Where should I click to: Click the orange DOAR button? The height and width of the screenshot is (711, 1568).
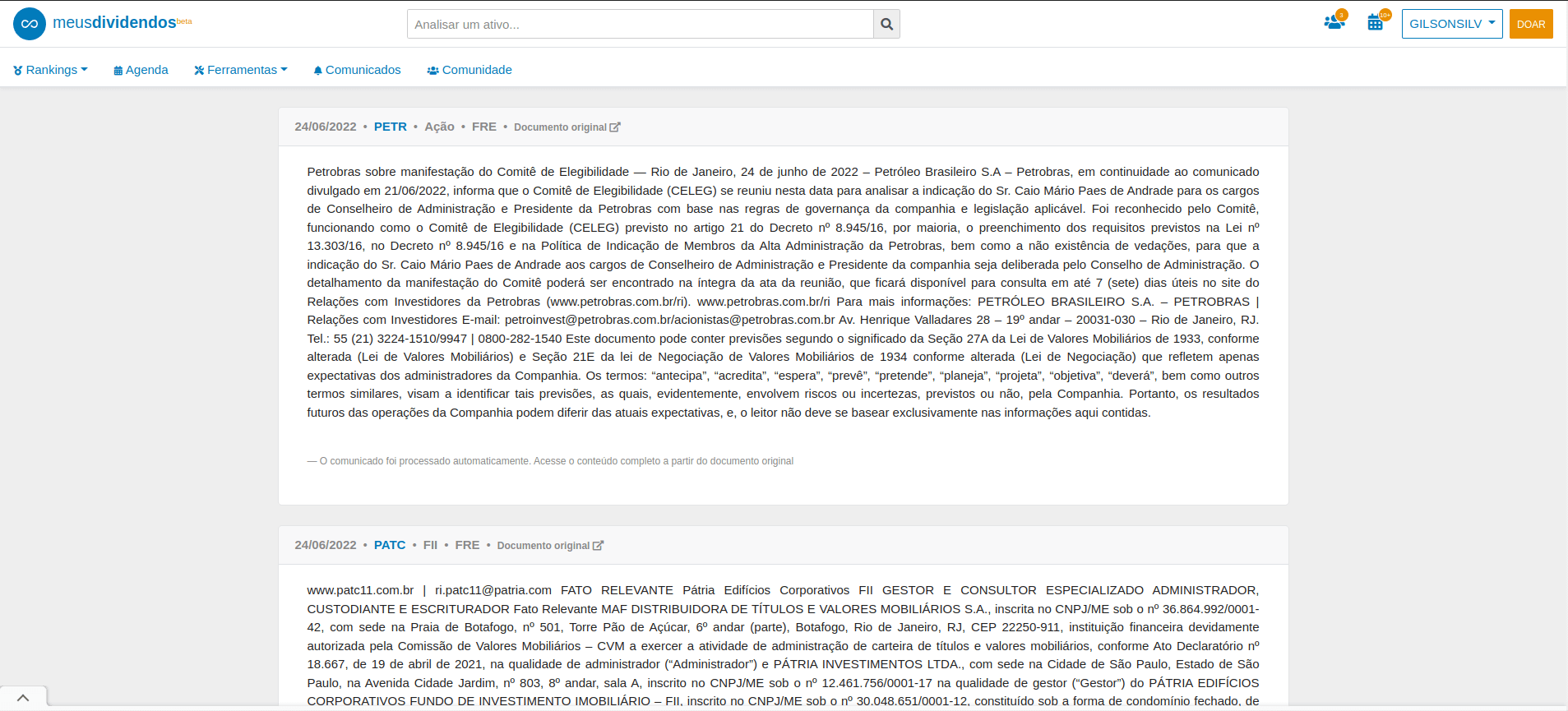point(1531,24)
